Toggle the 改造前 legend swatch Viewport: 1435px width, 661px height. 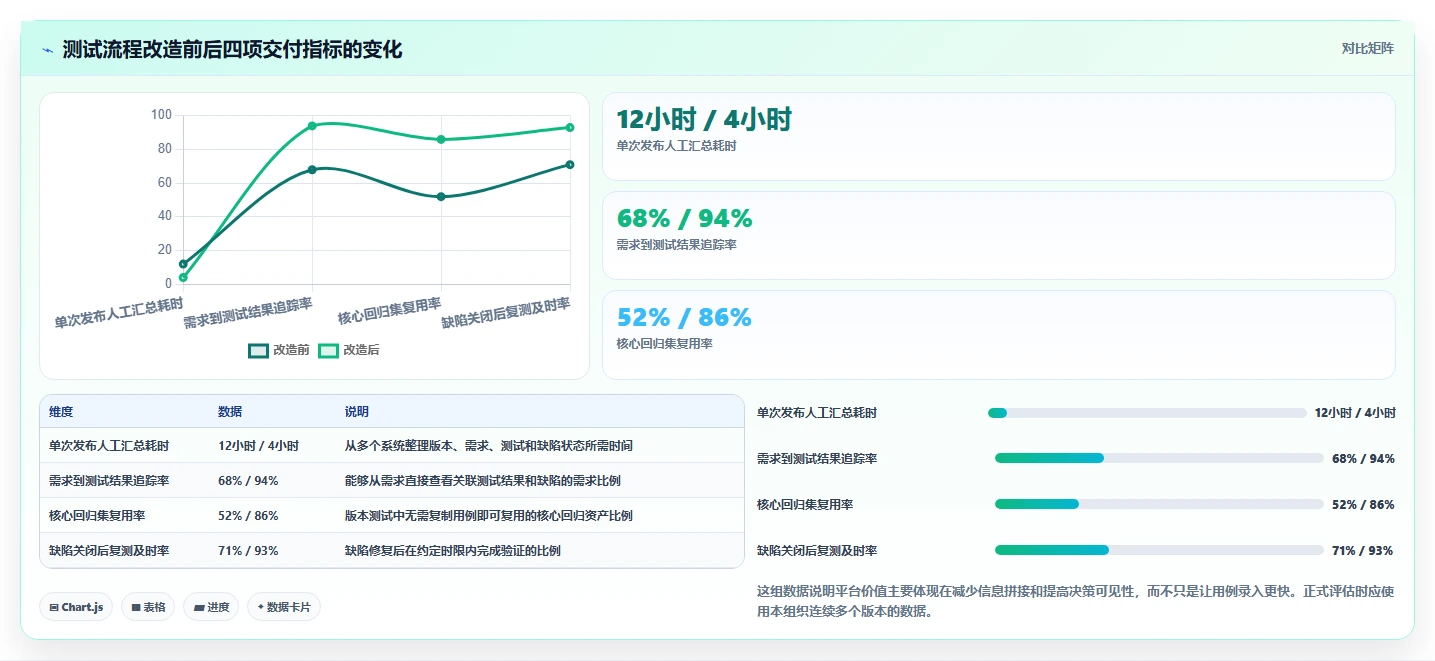pos(259,350)
